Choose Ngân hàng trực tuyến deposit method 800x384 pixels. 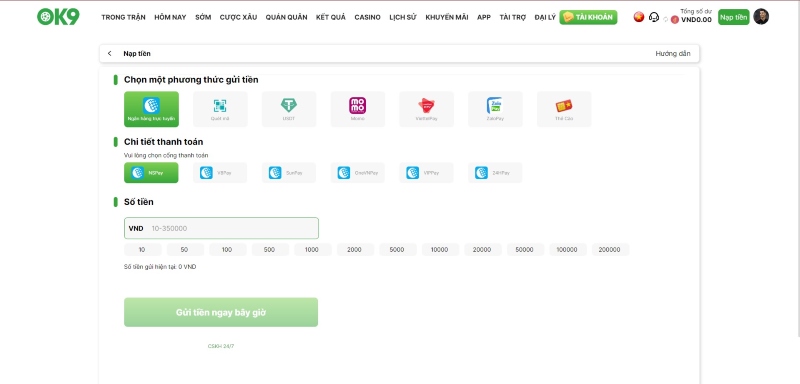[x=151, y=109]
